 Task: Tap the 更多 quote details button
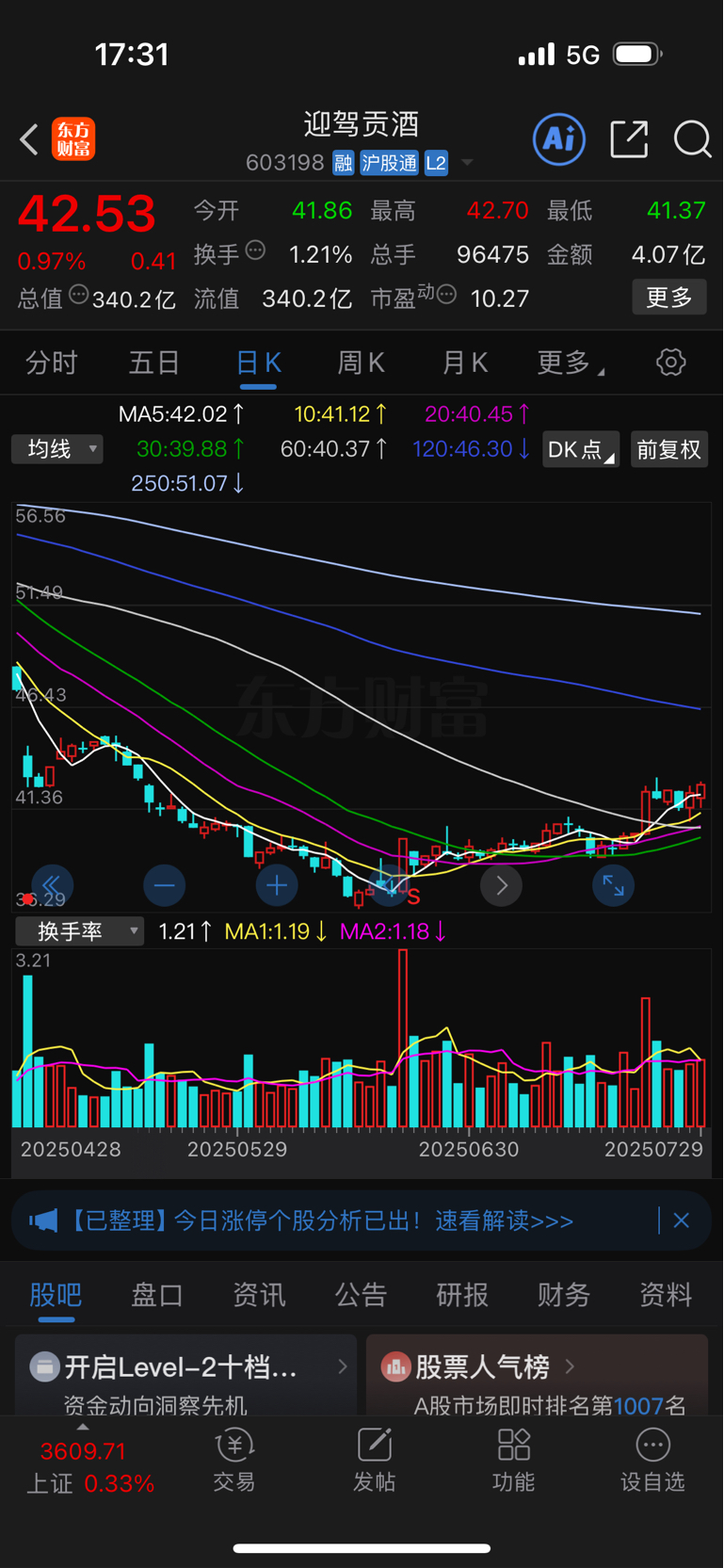[x=669, y=298]
